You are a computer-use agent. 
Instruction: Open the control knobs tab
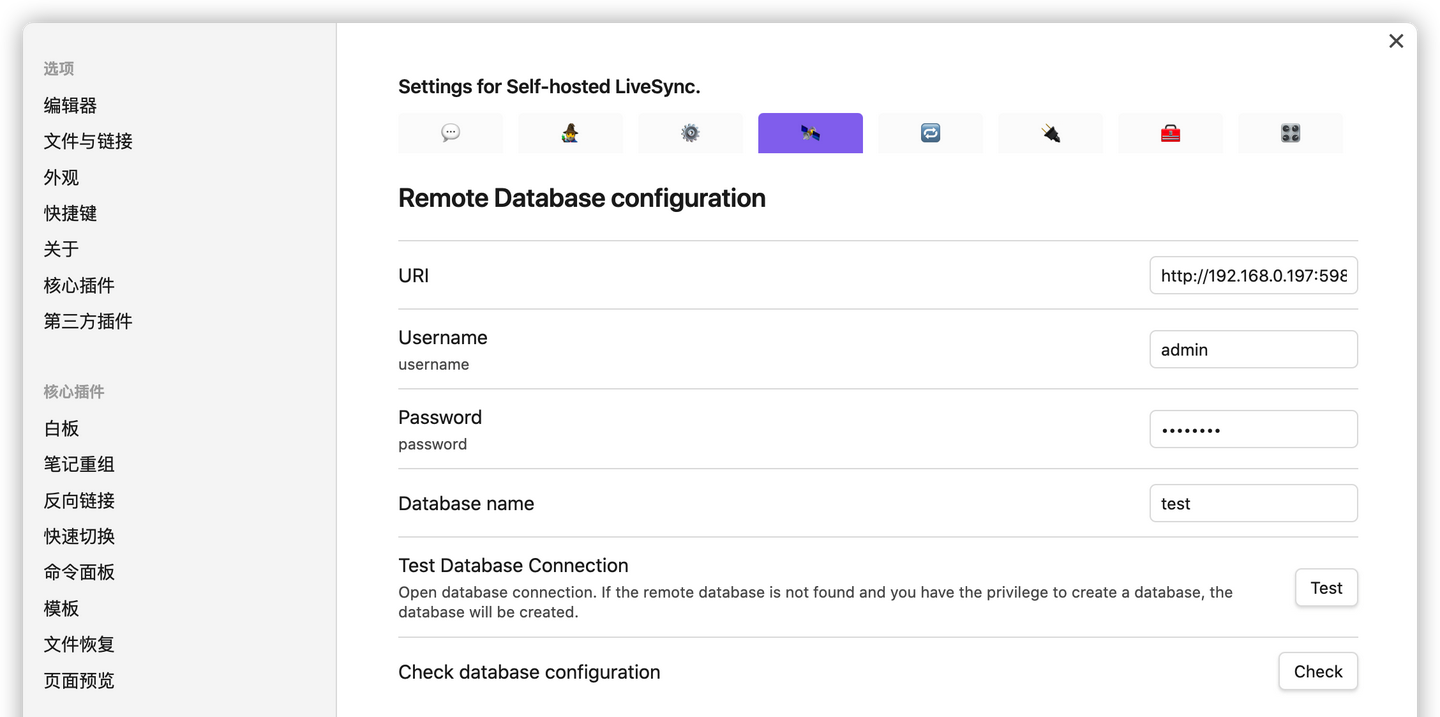tap(1290, 133)
